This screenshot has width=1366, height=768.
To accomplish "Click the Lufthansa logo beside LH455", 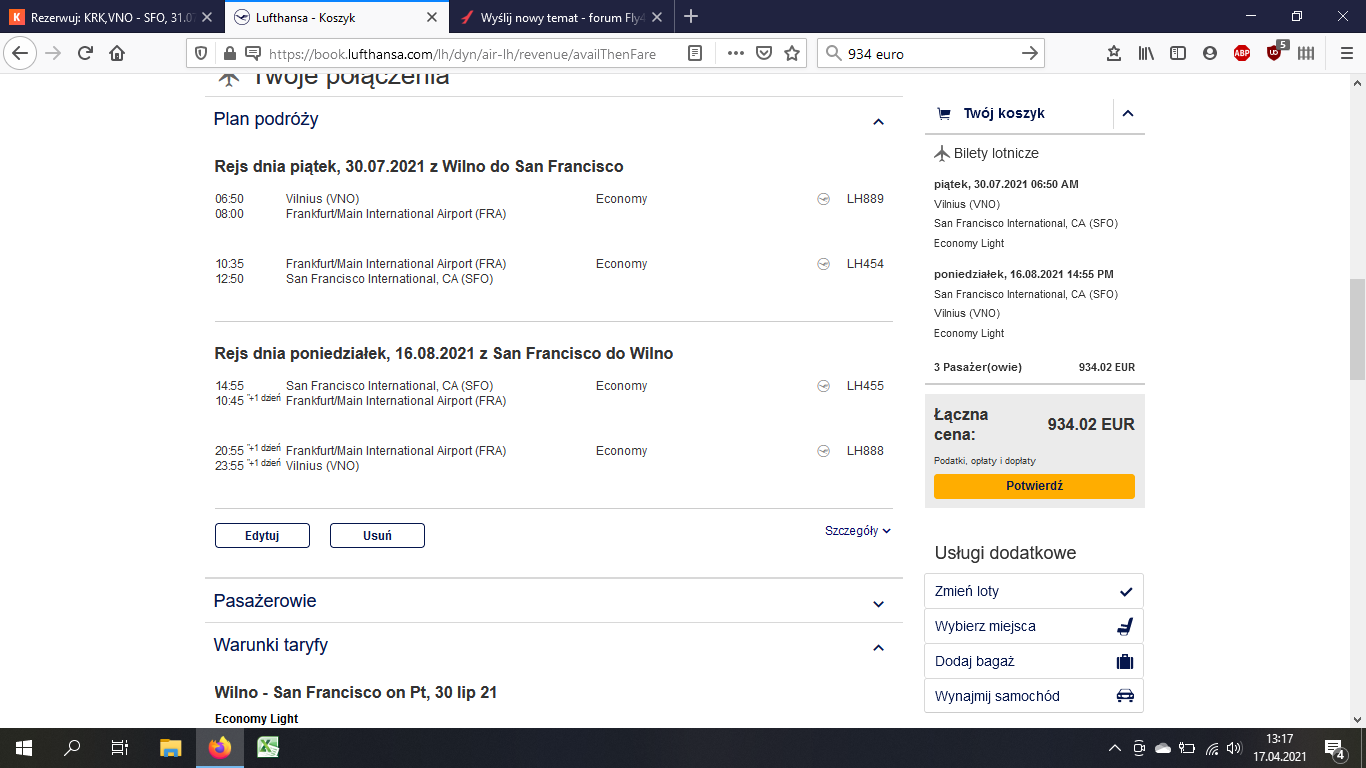I will (824, 386).
